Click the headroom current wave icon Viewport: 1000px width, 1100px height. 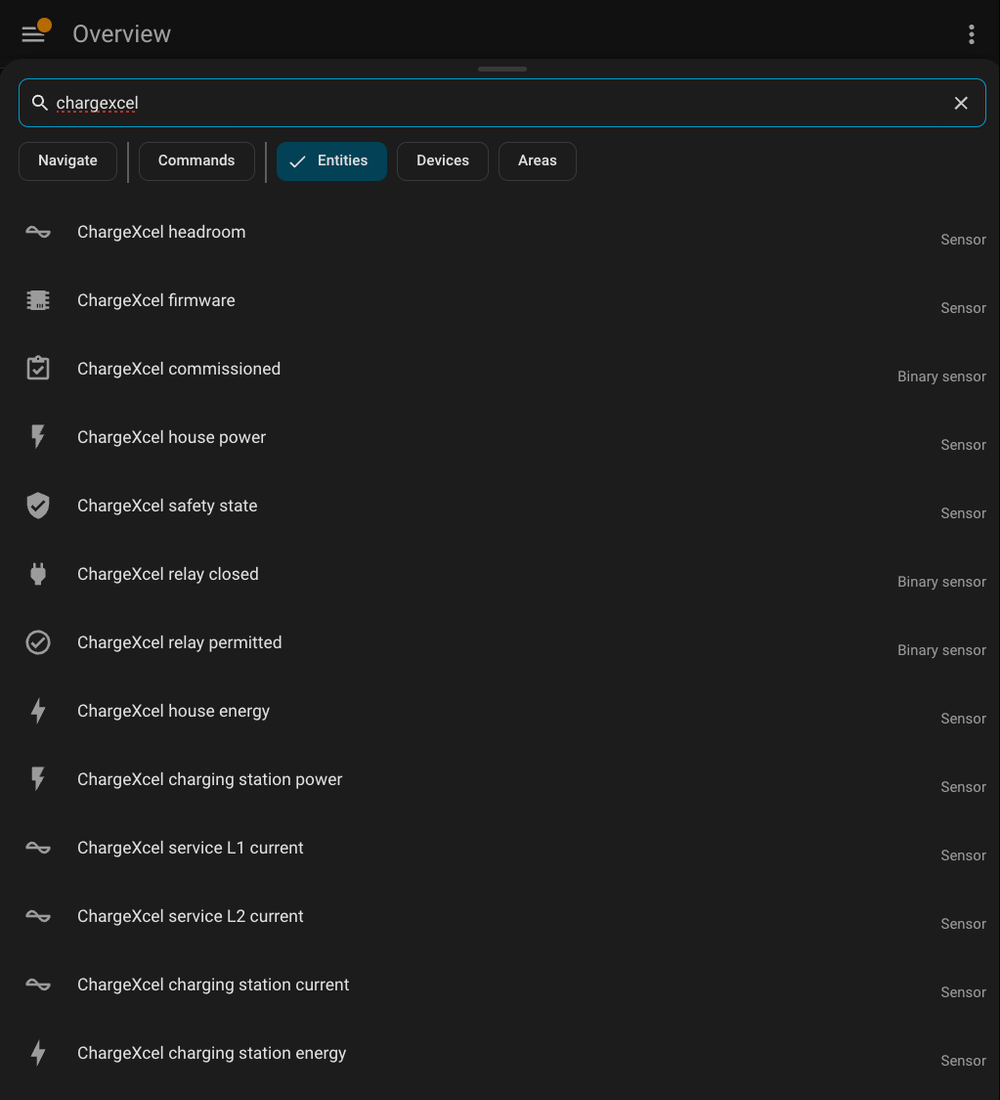(x=38, y=232)
